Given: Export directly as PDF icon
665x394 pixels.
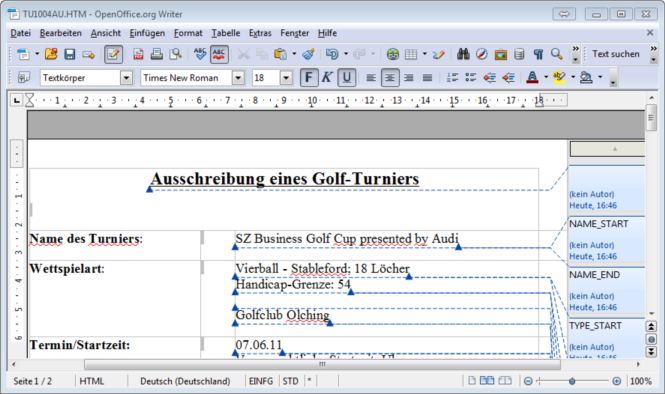Looking at the screenshot, I should tap(138, 54).
